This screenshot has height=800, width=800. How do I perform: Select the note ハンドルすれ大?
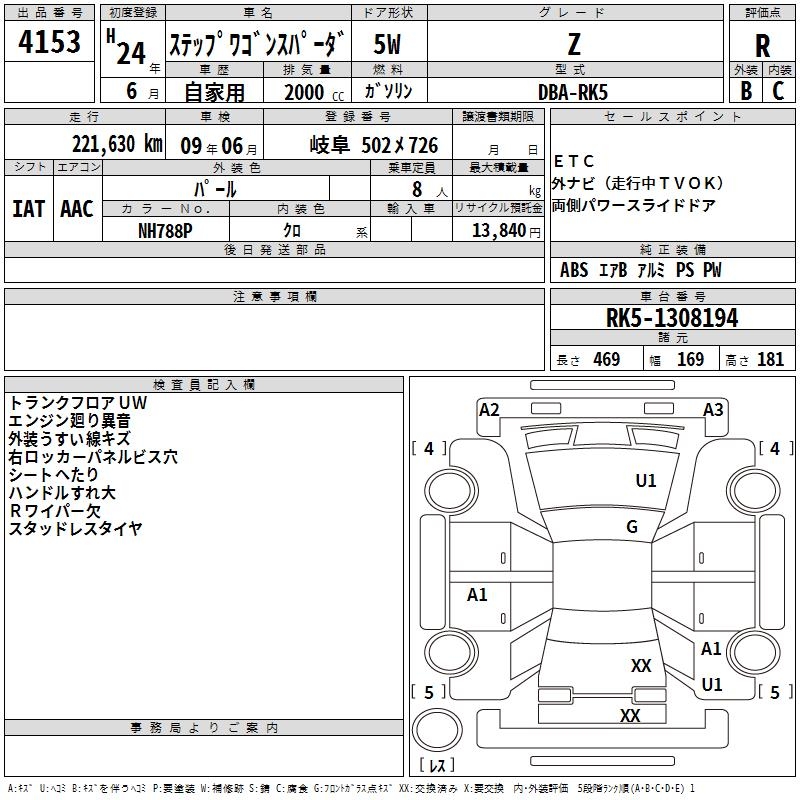click(62, 492)
